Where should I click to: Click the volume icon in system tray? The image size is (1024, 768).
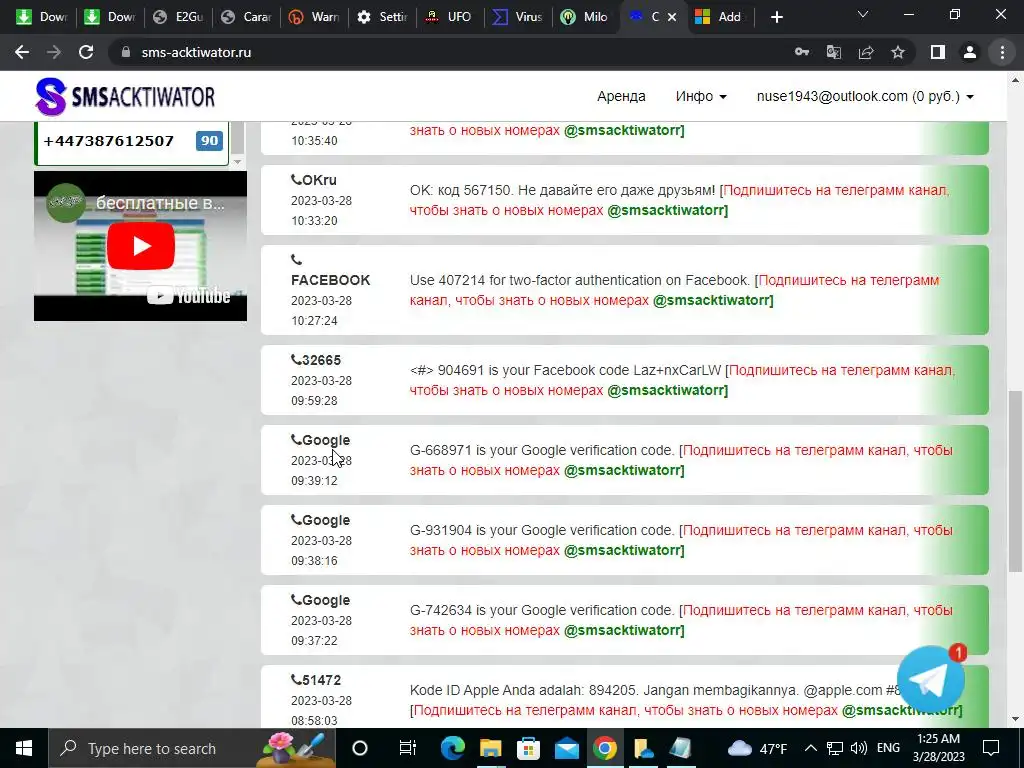859,748
